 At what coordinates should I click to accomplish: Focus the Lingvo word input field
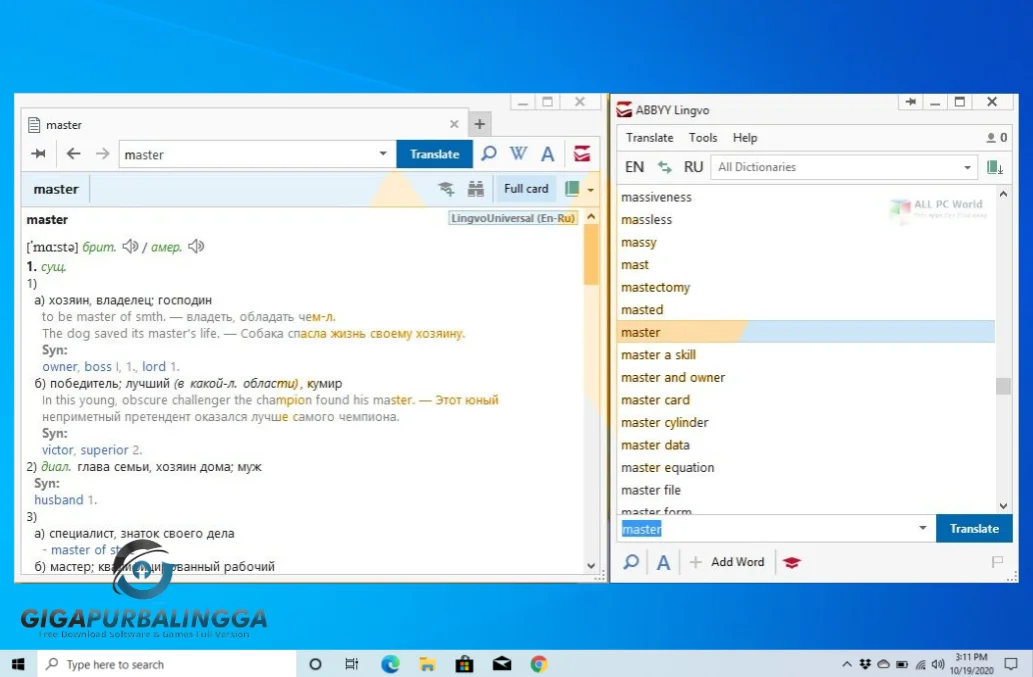coord(766,529)
